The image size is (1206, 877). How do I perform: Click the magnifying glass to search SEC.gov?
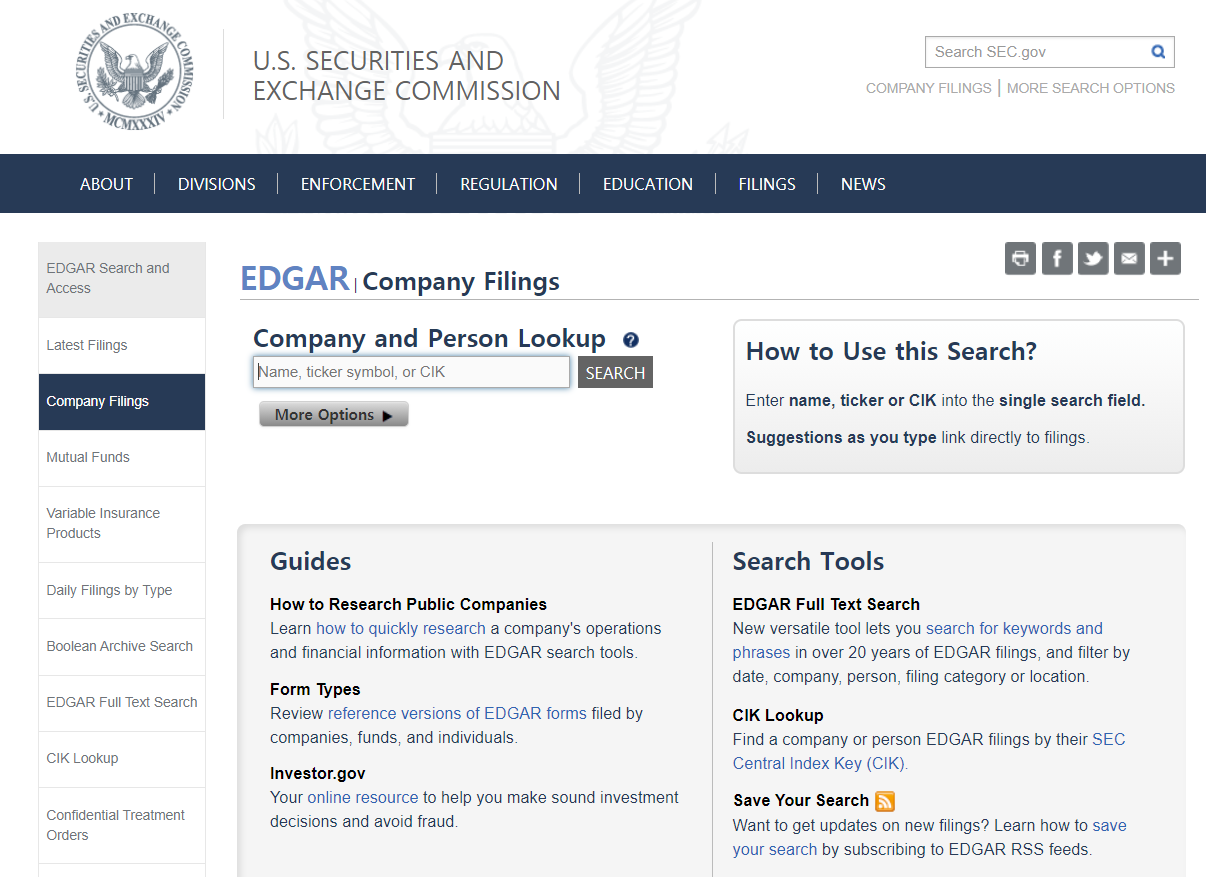pos(1157,51)
